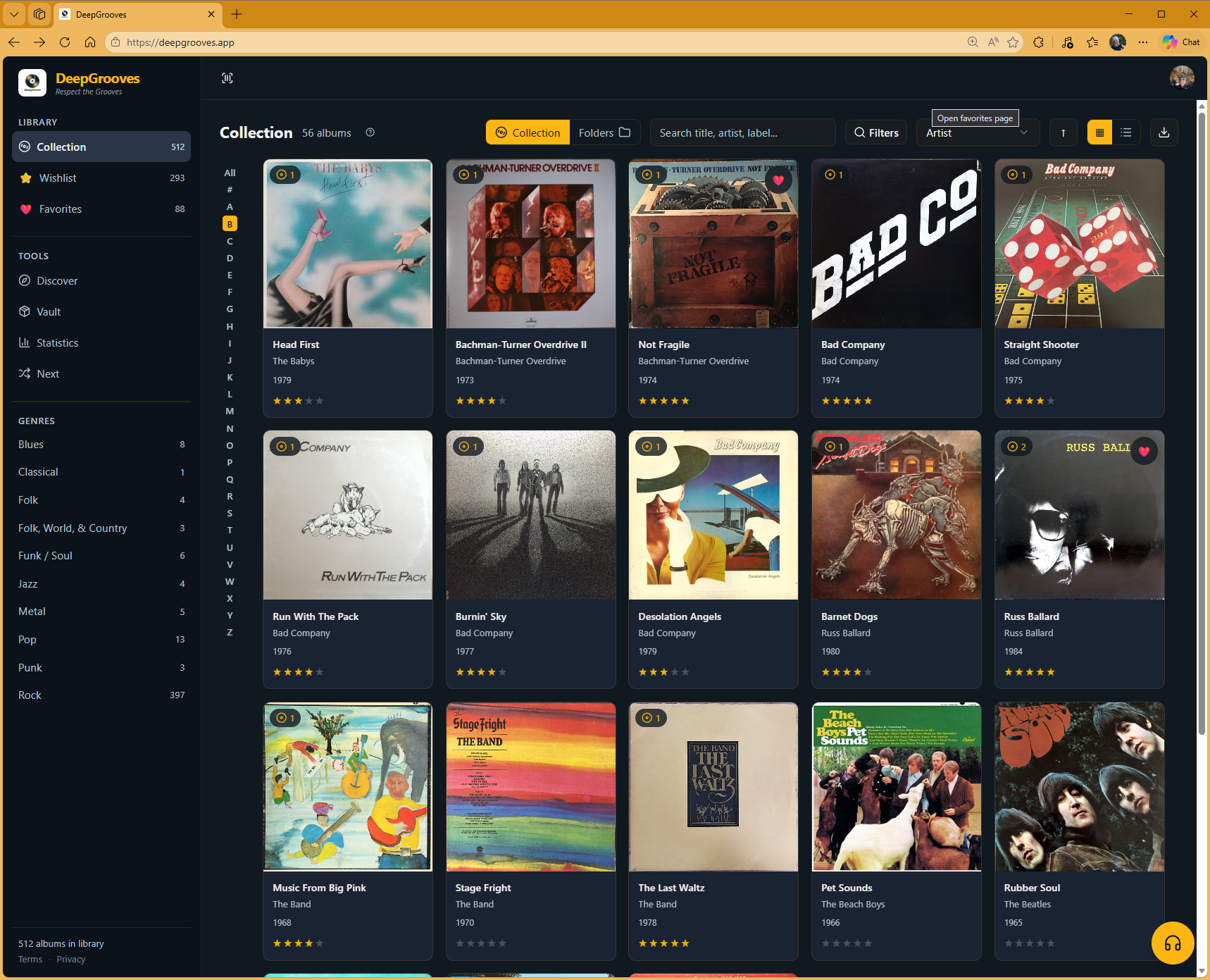Click the browser refresh button
Viewport: 1210px width, 980px height.
coord(65,42)
